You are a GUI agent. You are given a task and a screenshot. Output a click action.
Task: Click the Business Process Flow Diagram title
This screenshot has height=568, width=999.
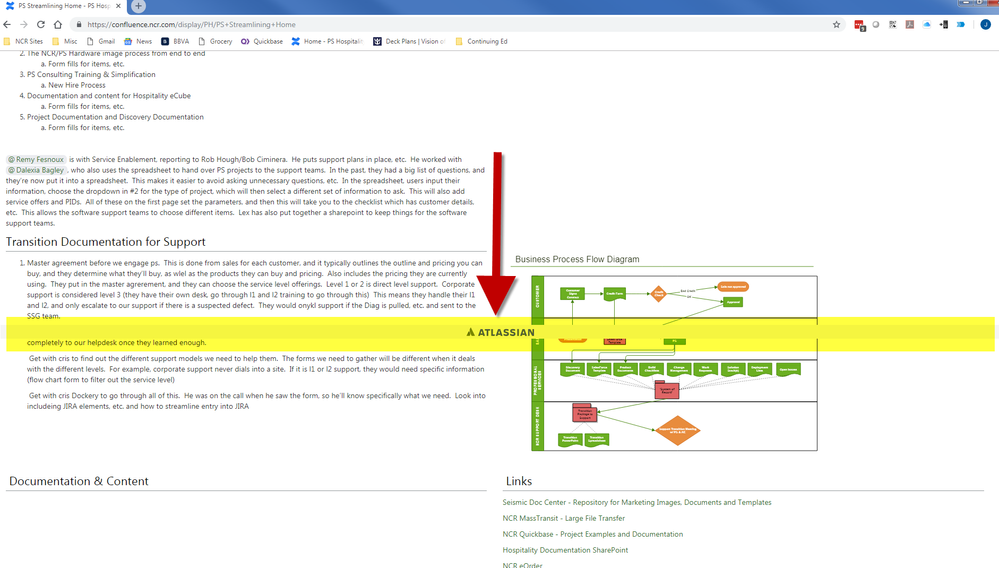(x=577, y=259)
